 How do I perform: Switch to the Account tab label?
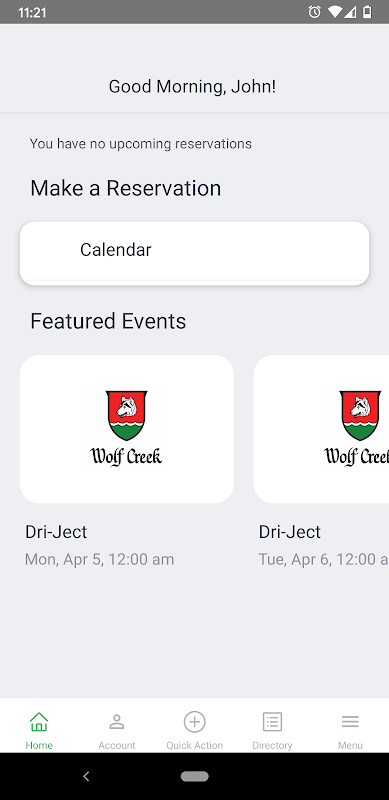(117, 745)
